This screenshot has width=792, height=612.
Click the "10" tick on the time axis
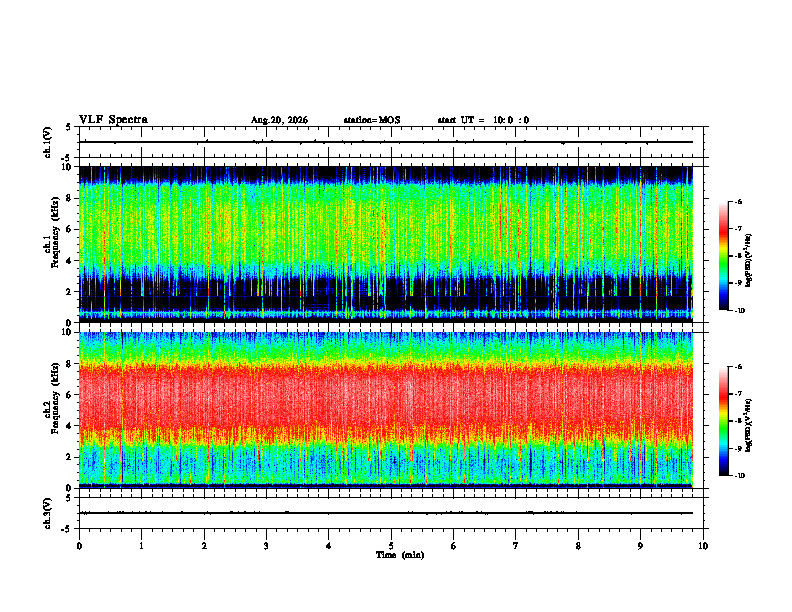tap(703, 546)
